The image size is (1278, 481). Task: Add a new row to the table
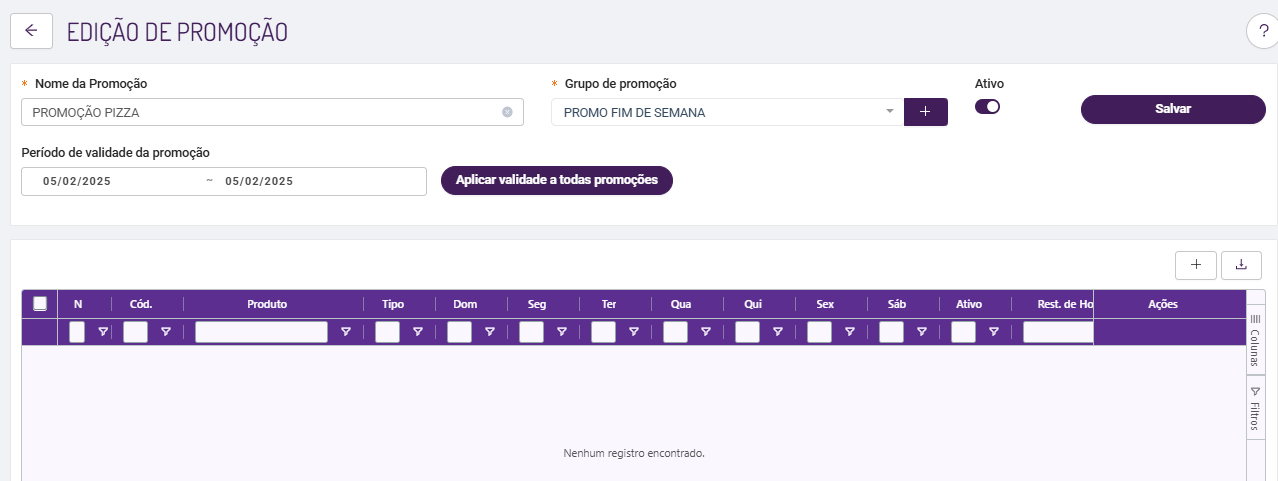tap(1196, 265)
